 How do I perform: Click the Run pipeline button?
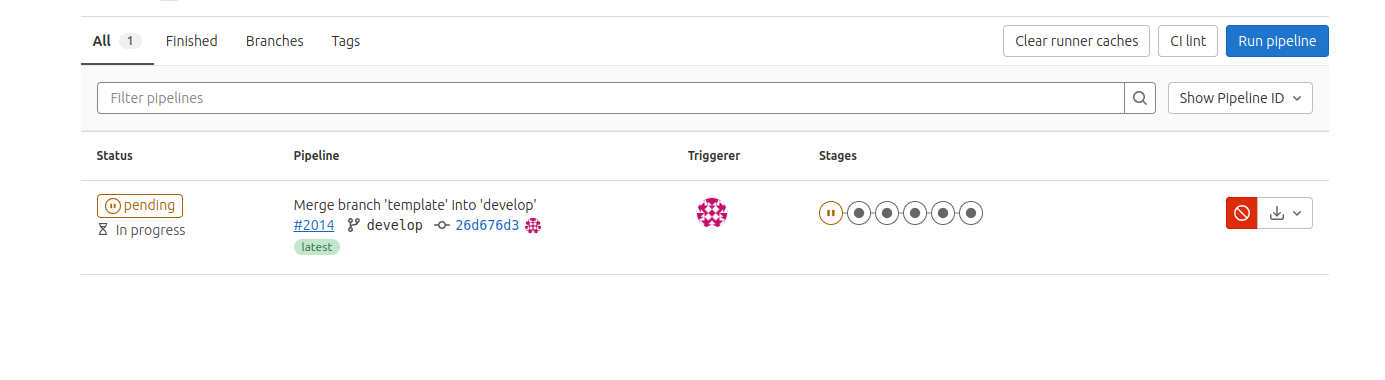(x=1277, y=41)
